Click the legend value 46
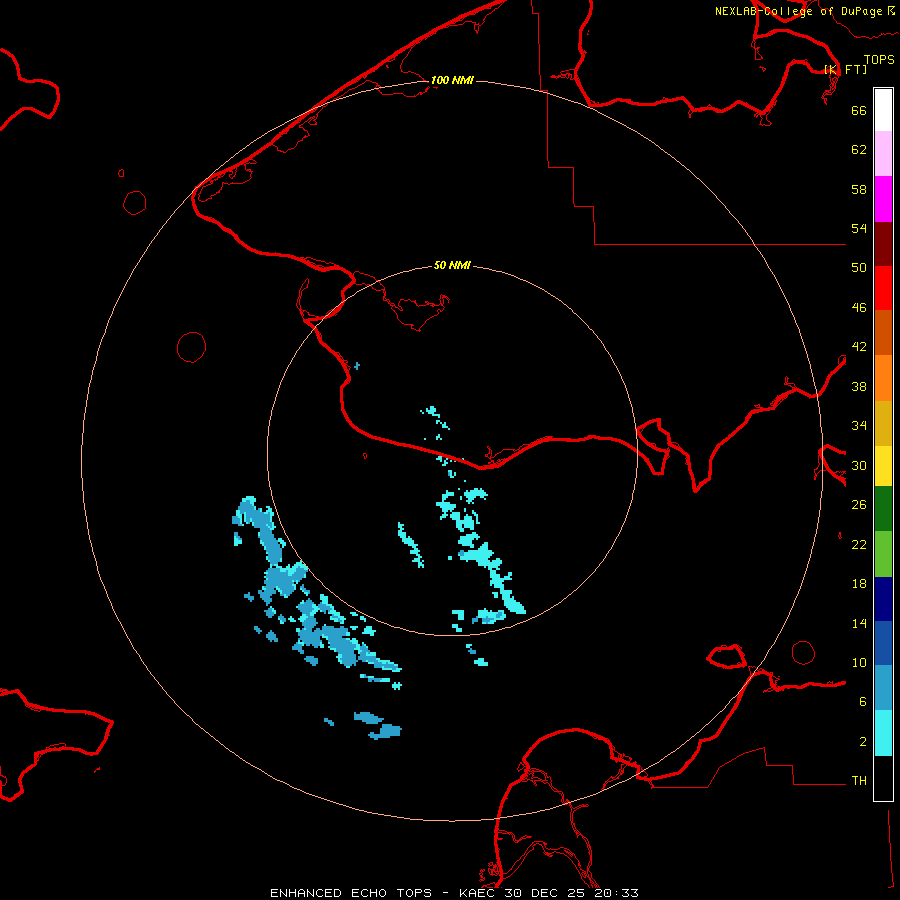This screenshot has width=900, height=900. (x=859, y=308)
